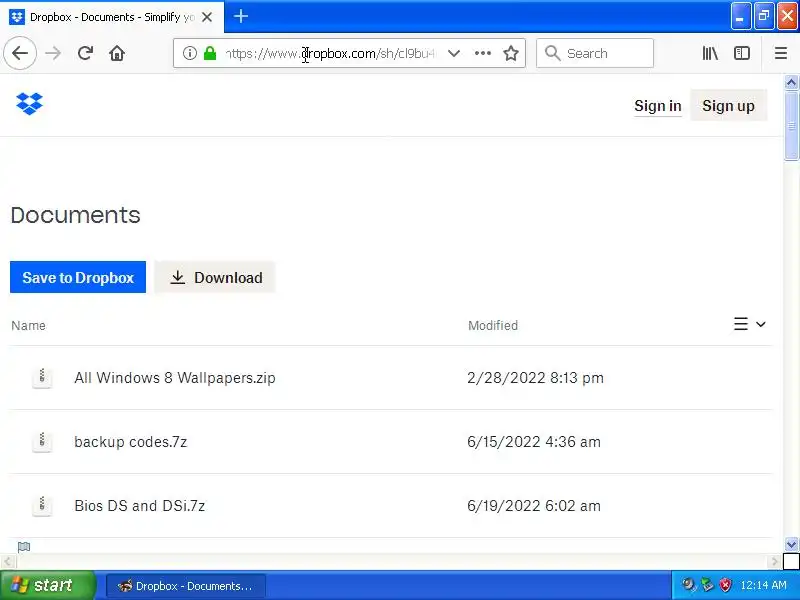Open Bios DS and DSi.7z file

pyautogui.click(x=140, y=506)
